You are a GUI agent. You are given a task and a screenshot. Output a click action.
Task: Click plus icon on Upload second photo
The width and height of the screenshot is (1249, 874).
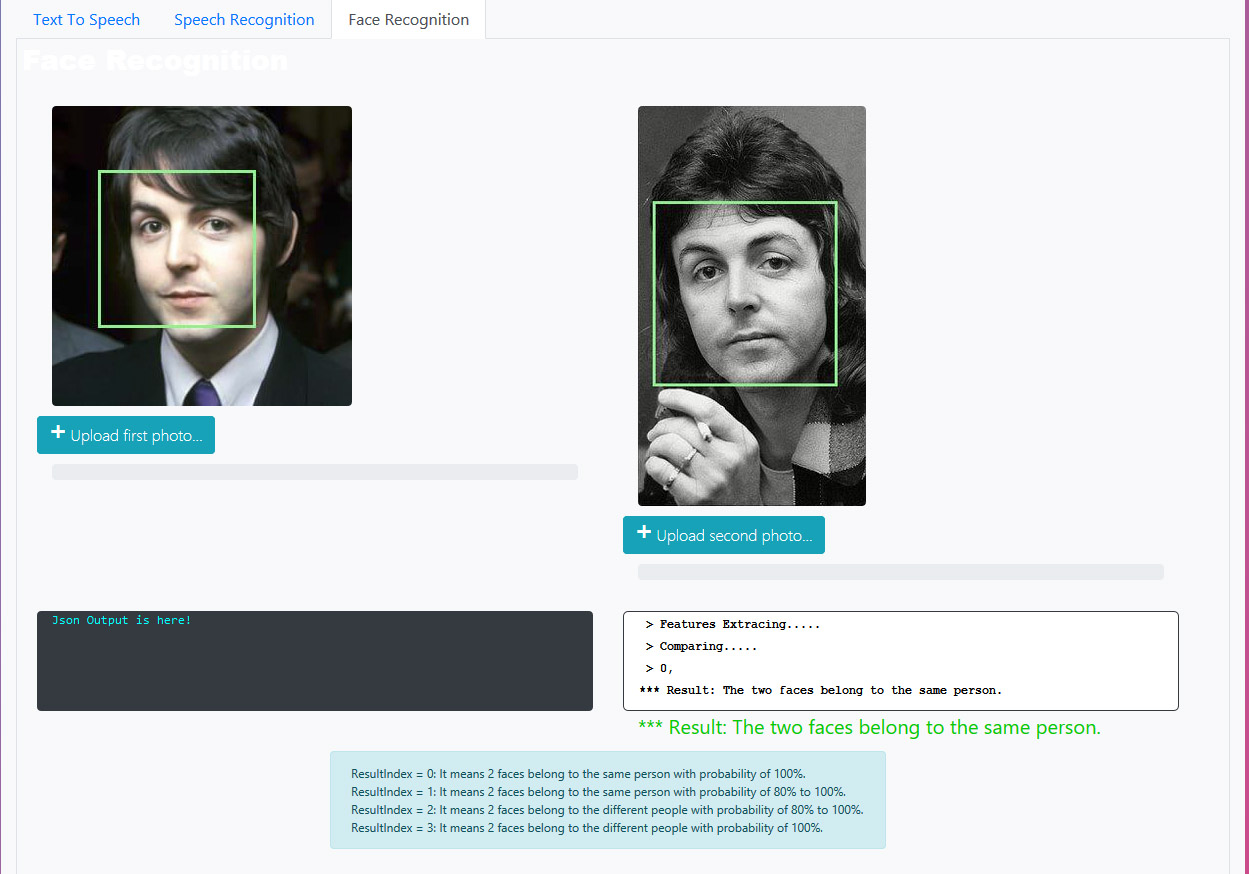644,533
